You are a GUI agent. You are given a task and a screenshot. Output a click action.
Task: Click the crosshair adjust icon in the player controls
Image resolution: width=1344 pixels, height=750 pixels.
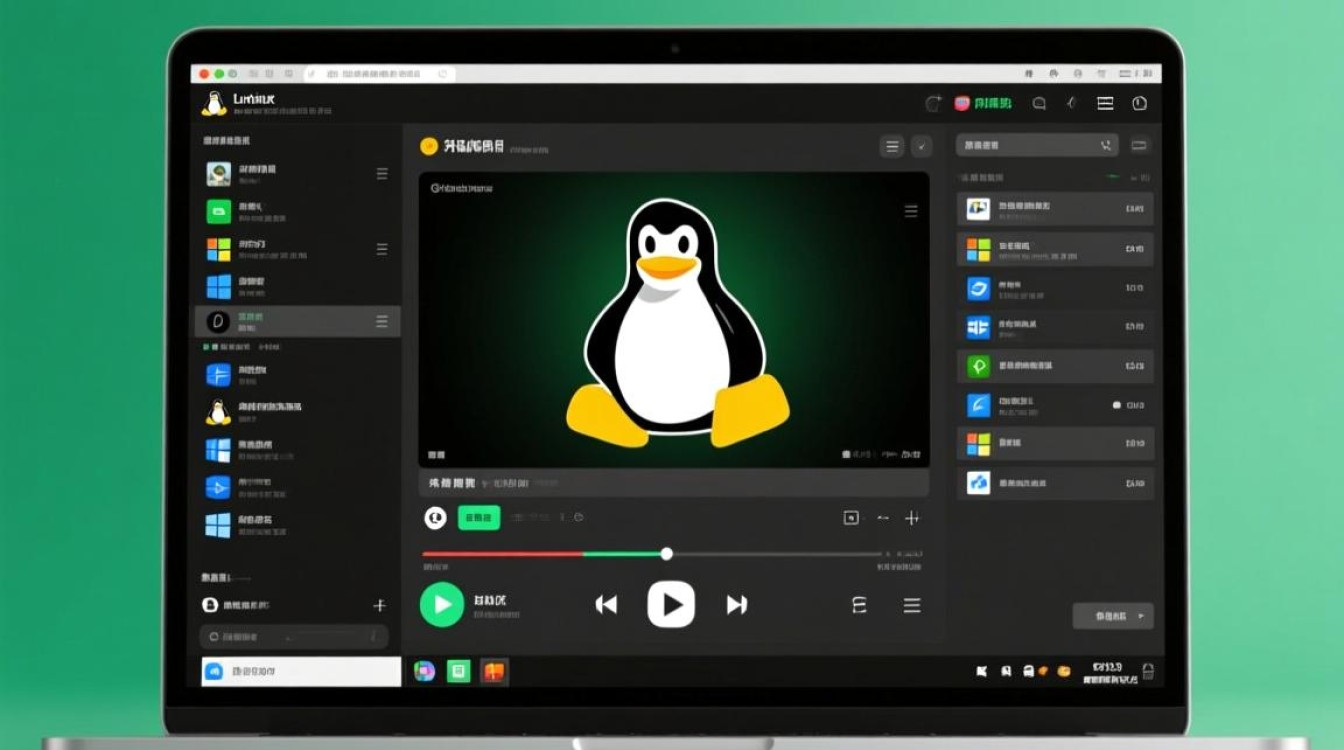[911, 518]
